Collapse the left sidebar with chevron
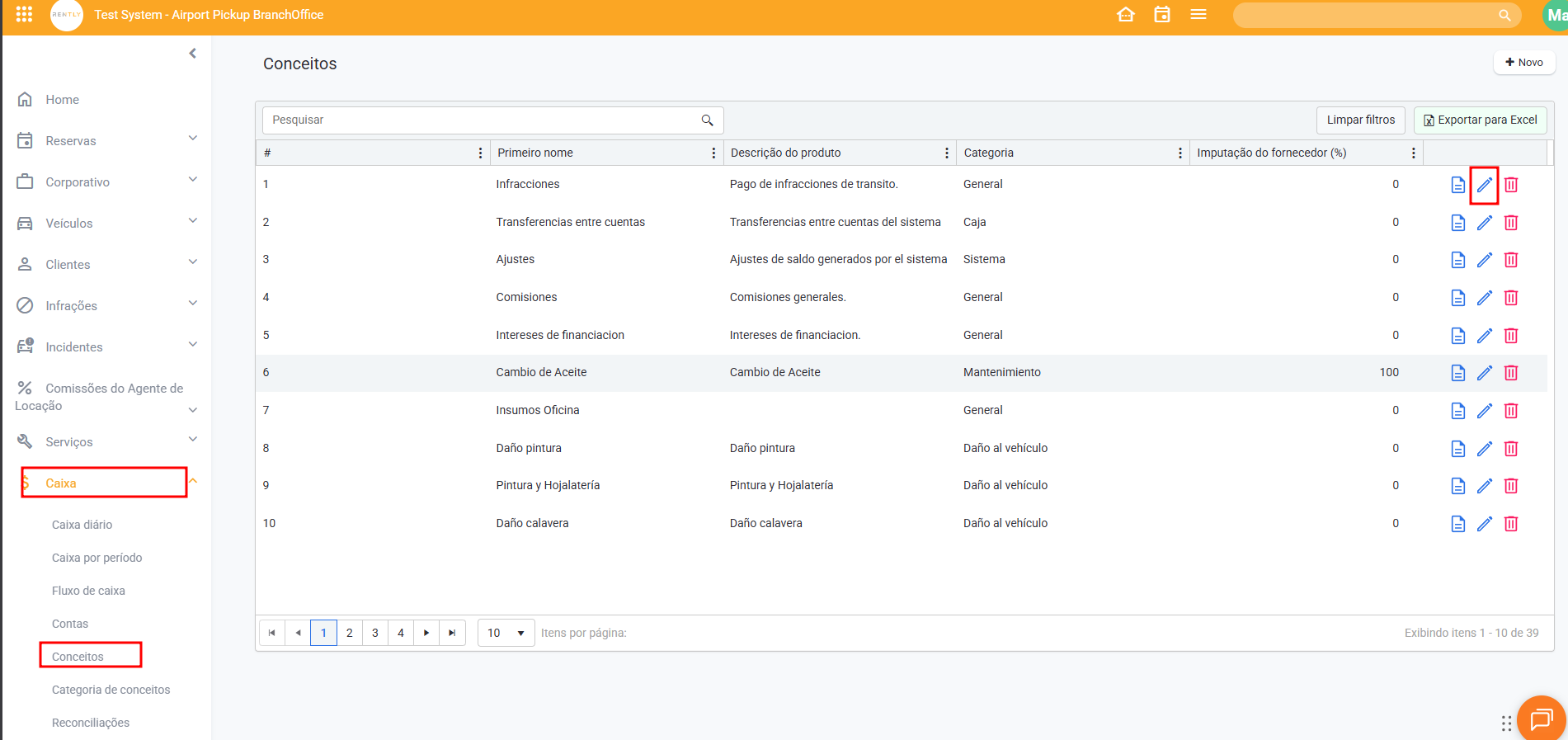 [192, 54]
